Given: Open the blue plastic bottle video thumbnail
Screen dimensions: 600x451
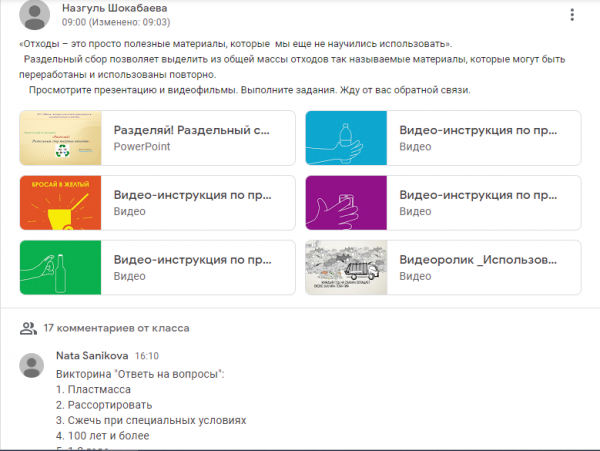Looking at the screenshot, I should coord(345,138).
